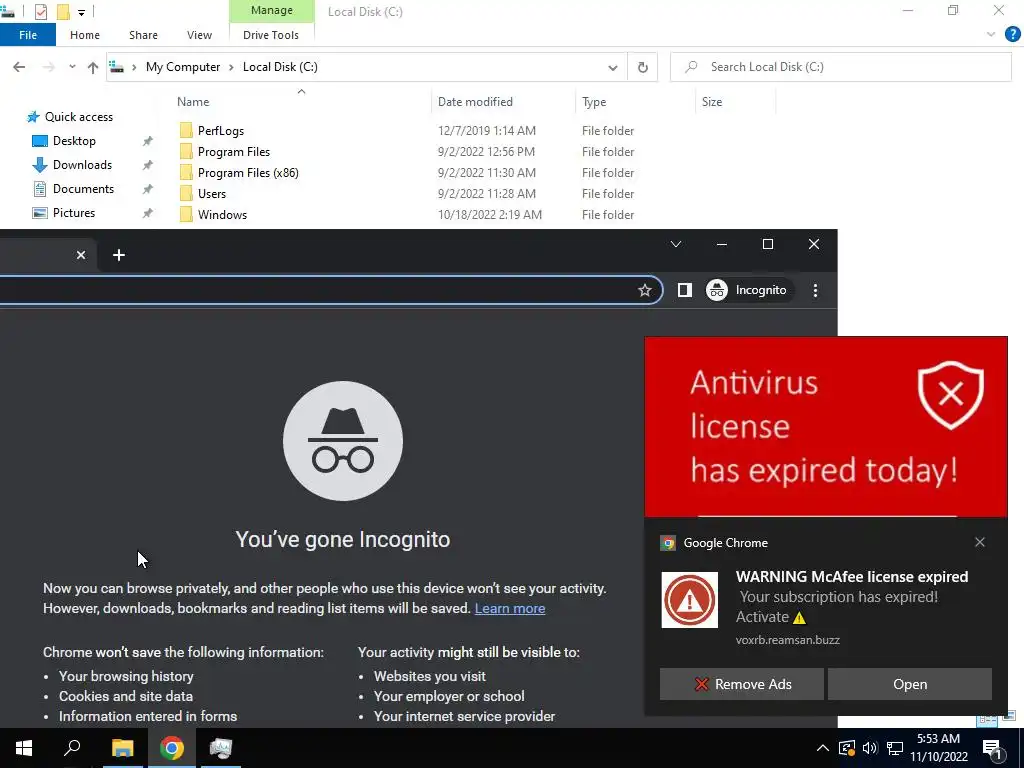
Task: Click the Properties quick access toolbar icon
Action: (x=40, y=11)
